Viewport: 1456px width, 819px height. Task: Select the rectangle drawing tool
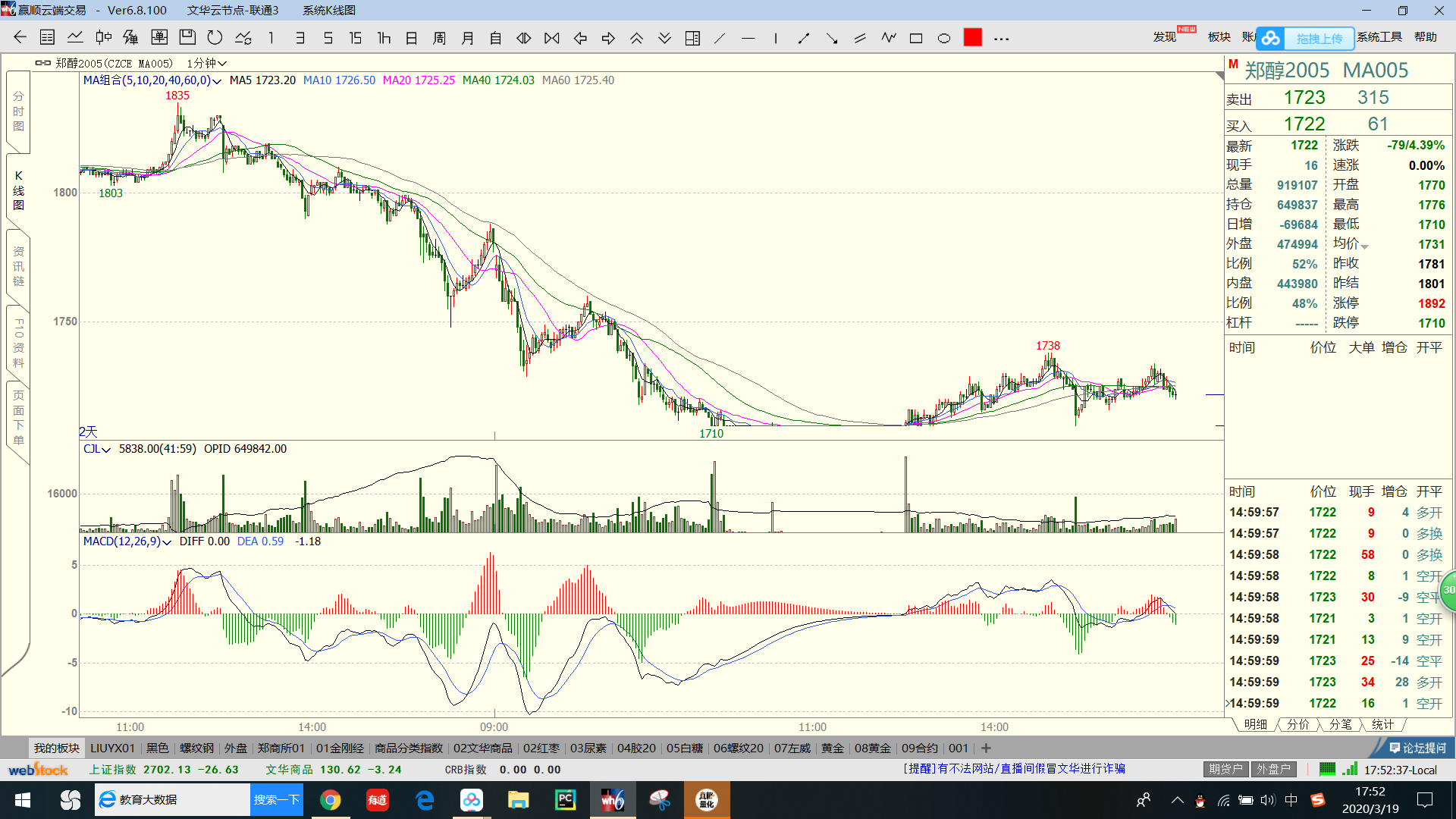click(x=916, y=39)
